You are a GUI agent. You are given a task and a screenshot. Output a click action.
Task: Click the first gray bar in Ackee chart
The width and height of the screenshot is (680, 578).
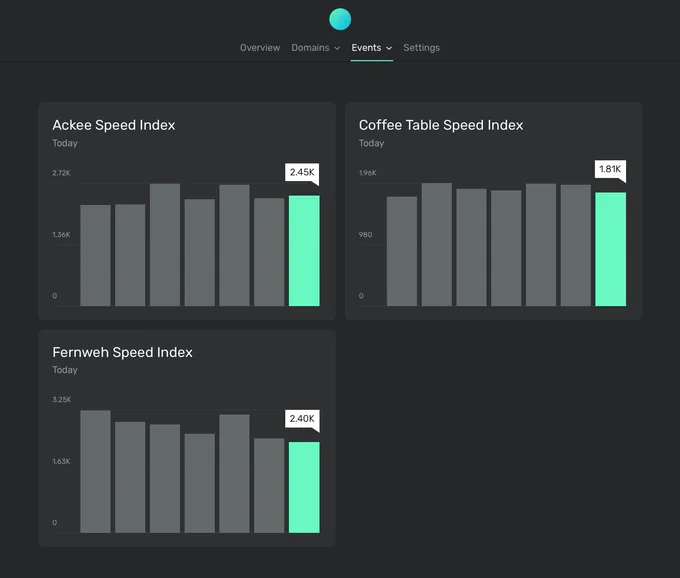pyautogui.click(x=95, y=255)
